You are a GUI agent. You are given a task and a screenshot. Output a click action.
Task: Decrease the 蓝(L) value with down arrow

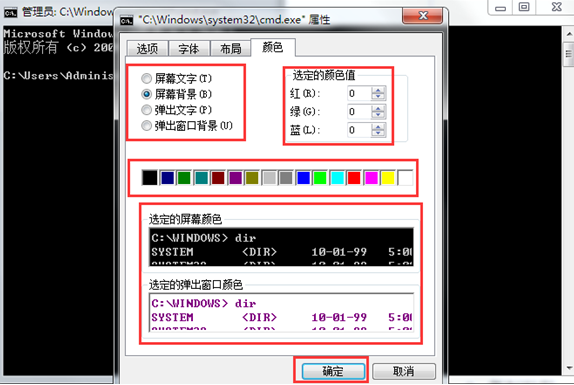[378, 133]
